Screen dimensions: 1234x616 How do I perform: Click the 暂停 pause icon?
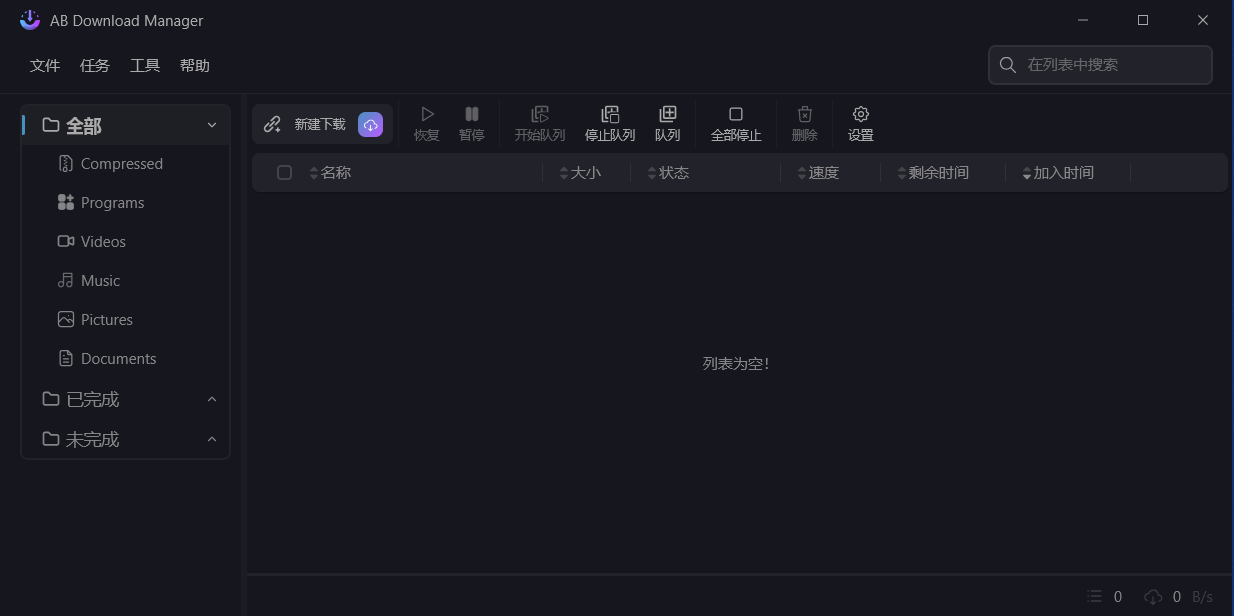coord(472,114)
